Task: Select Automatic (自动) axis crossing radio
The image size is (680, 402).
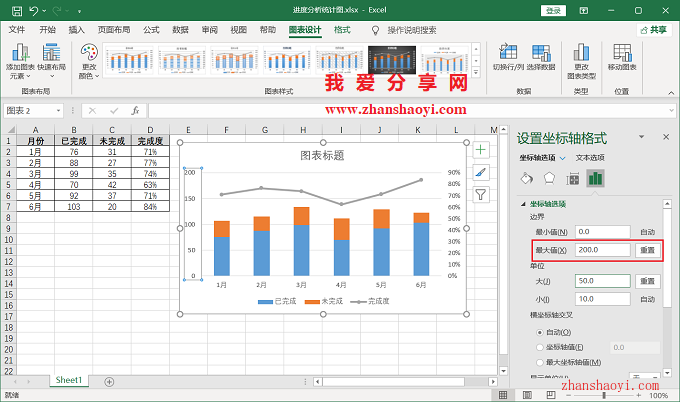Action: point(540,333)
